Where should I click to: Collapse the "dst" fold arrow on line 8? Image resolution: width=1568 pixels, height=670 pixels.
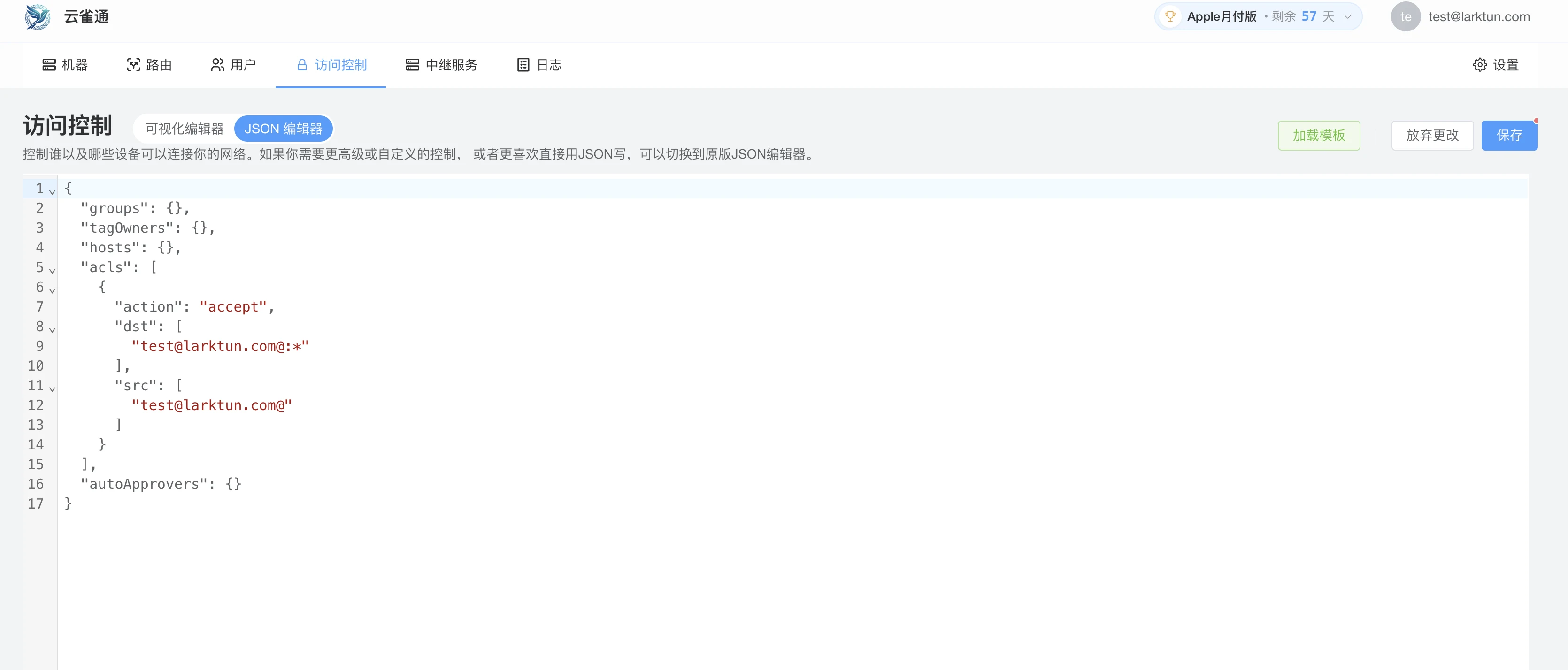click(53, 330)
